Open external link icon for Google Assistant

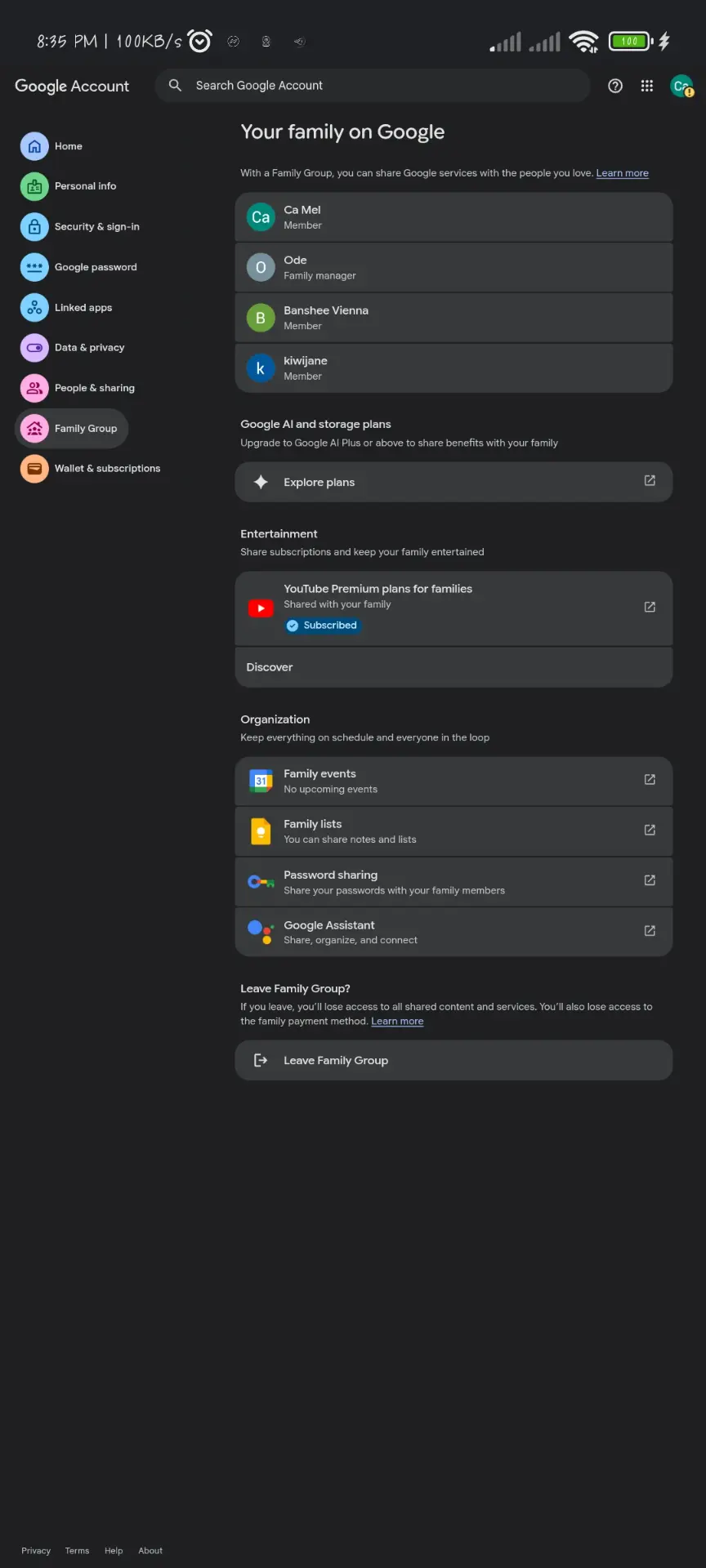[650, 930]
